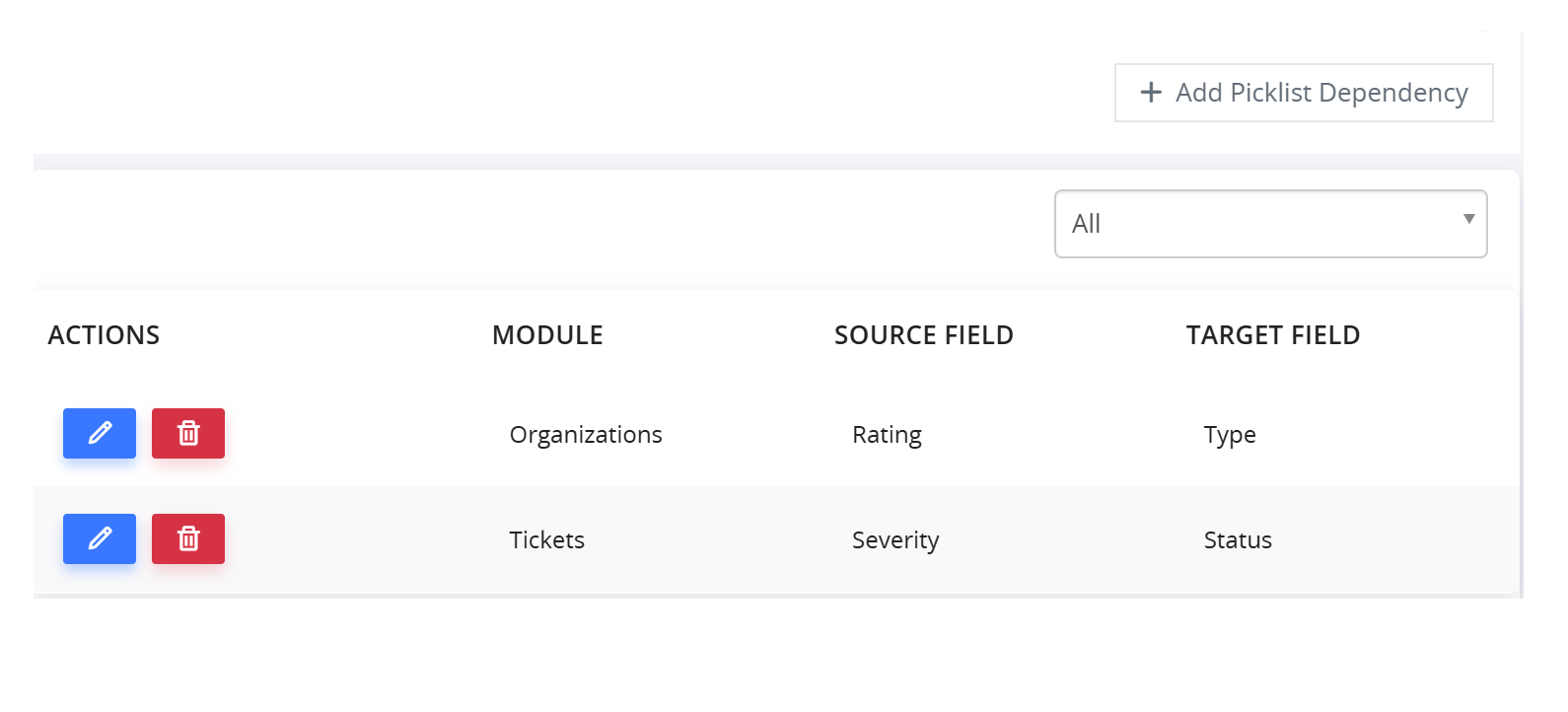Click the Type target field cell
This screenshot has width=1568, height=712.
1230,435
